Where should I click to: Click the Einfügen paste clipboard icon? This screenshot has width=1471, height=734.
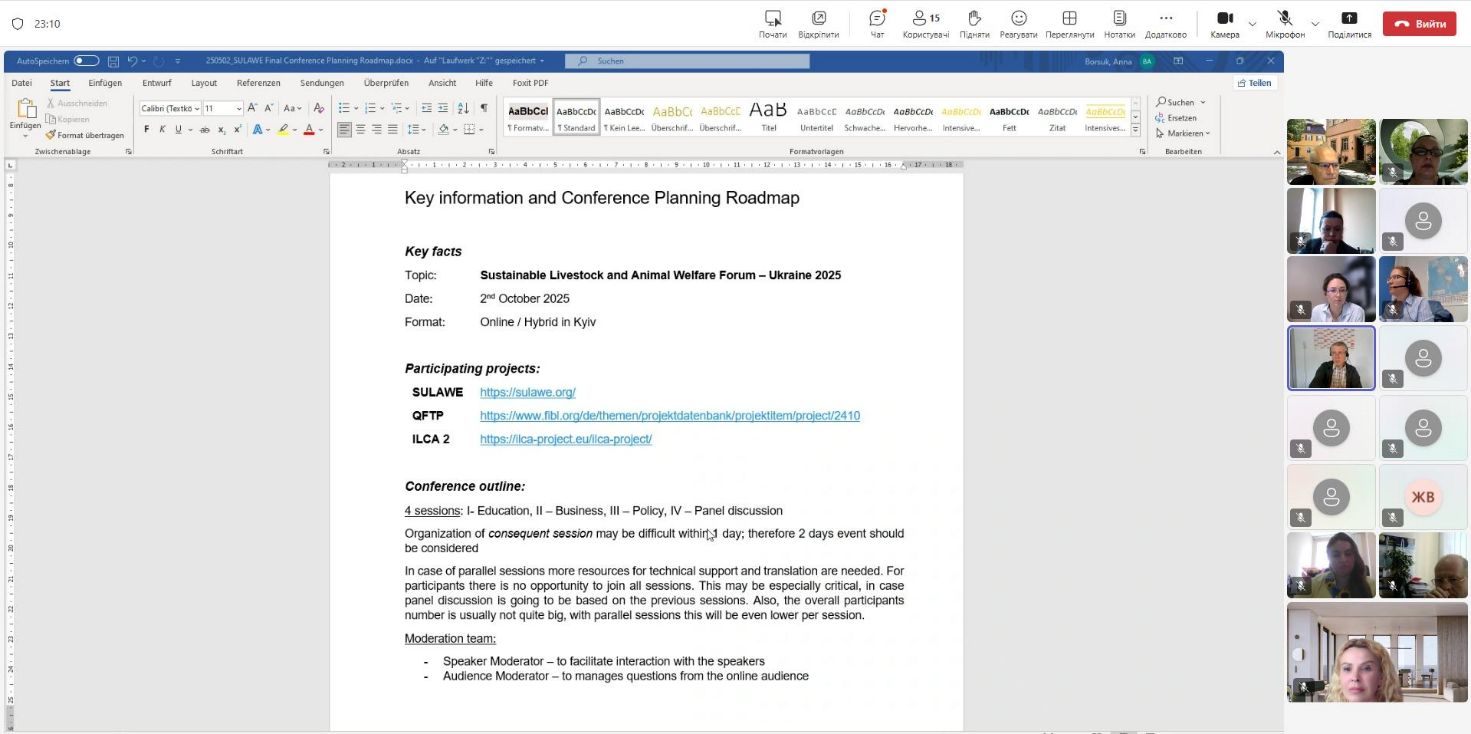(x=26, y=108)
